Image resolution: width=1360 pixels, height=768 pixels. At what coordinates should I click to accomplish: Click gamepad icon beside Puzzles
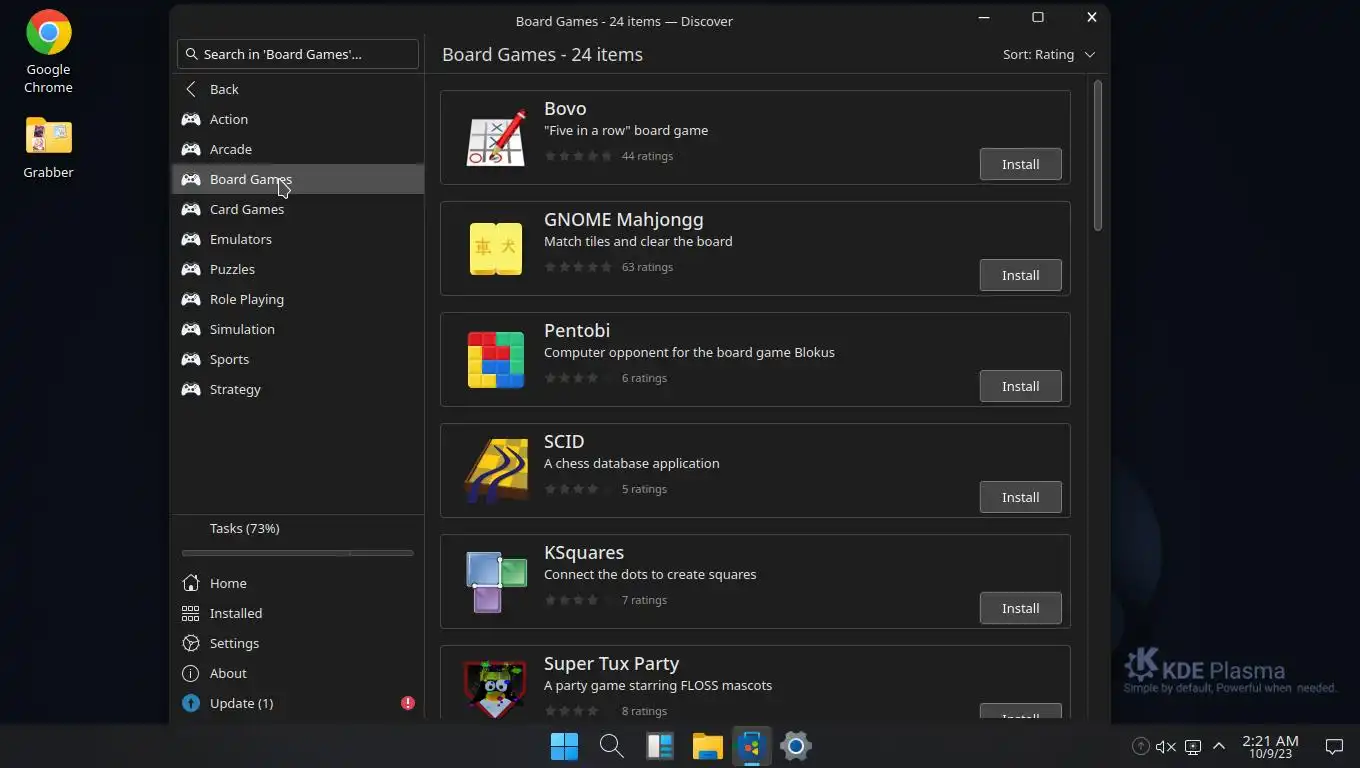click(191, 269)
